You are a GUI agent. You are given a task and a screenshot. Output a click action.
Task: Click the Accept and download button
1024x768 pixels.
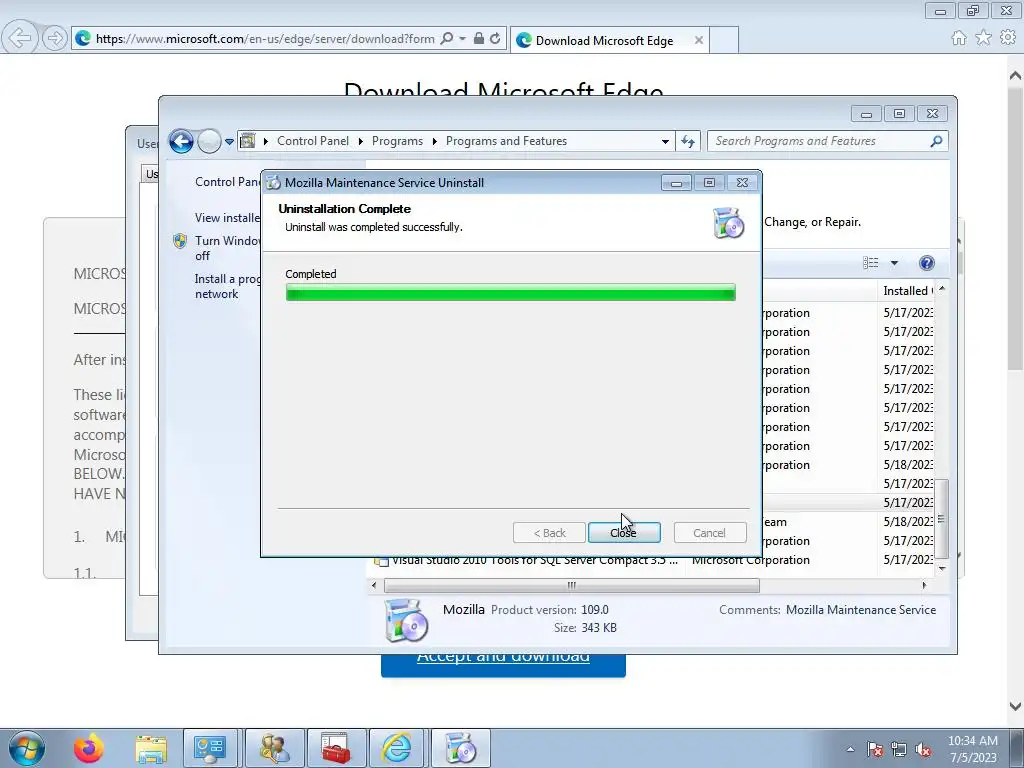[503, 664]
